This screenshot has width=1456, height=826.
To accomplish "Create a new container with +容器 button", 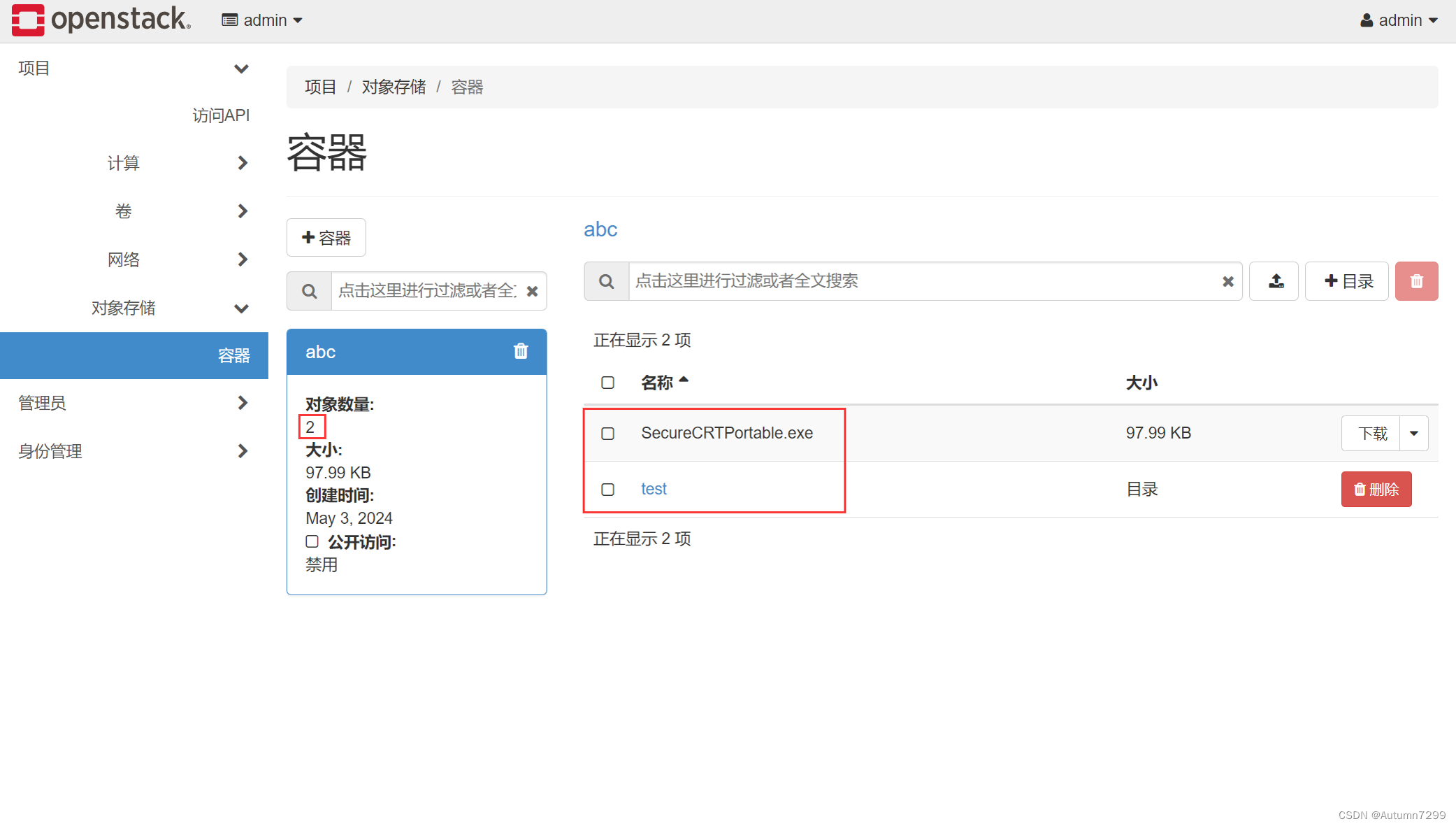I will tap(326, 238).
